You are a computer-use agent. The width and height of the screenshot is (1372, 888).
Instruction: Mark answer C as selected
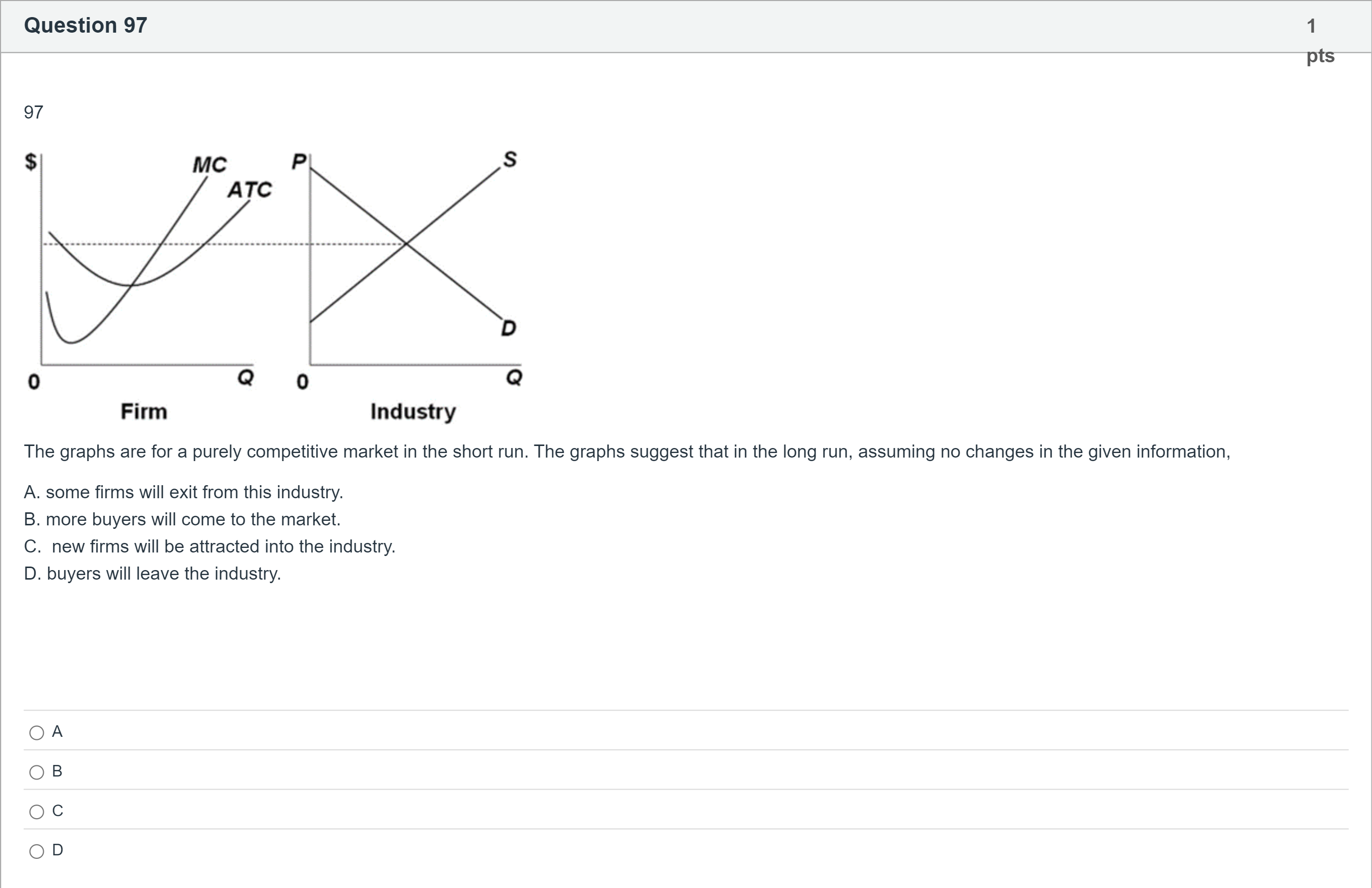pos(37,812)
